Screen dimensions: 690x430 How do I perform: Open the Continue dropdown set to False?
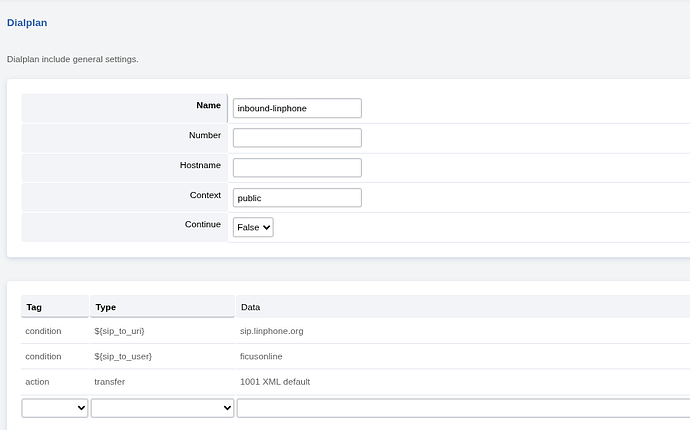coord(253,227)
